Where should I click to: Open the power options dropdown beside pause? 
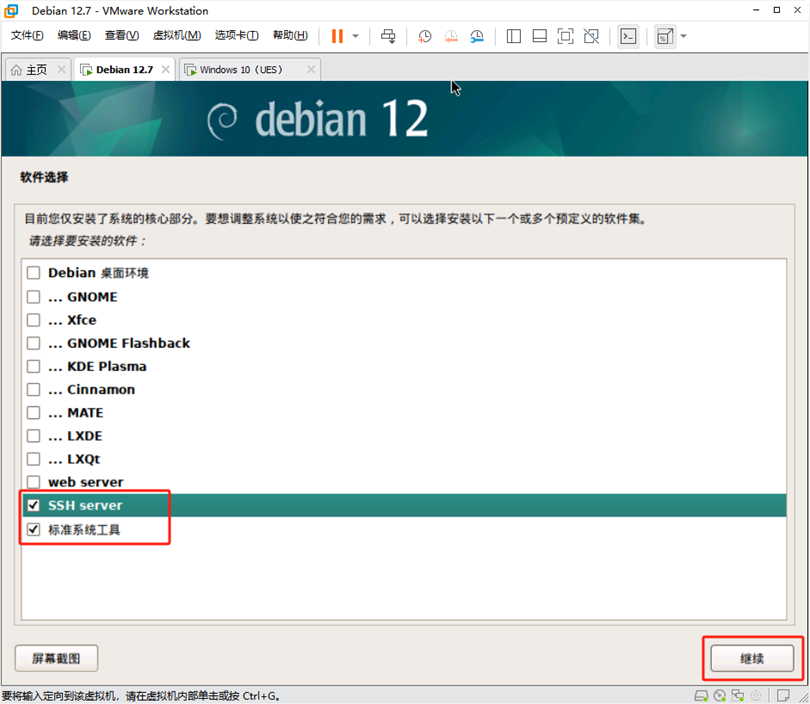[355, 36]
